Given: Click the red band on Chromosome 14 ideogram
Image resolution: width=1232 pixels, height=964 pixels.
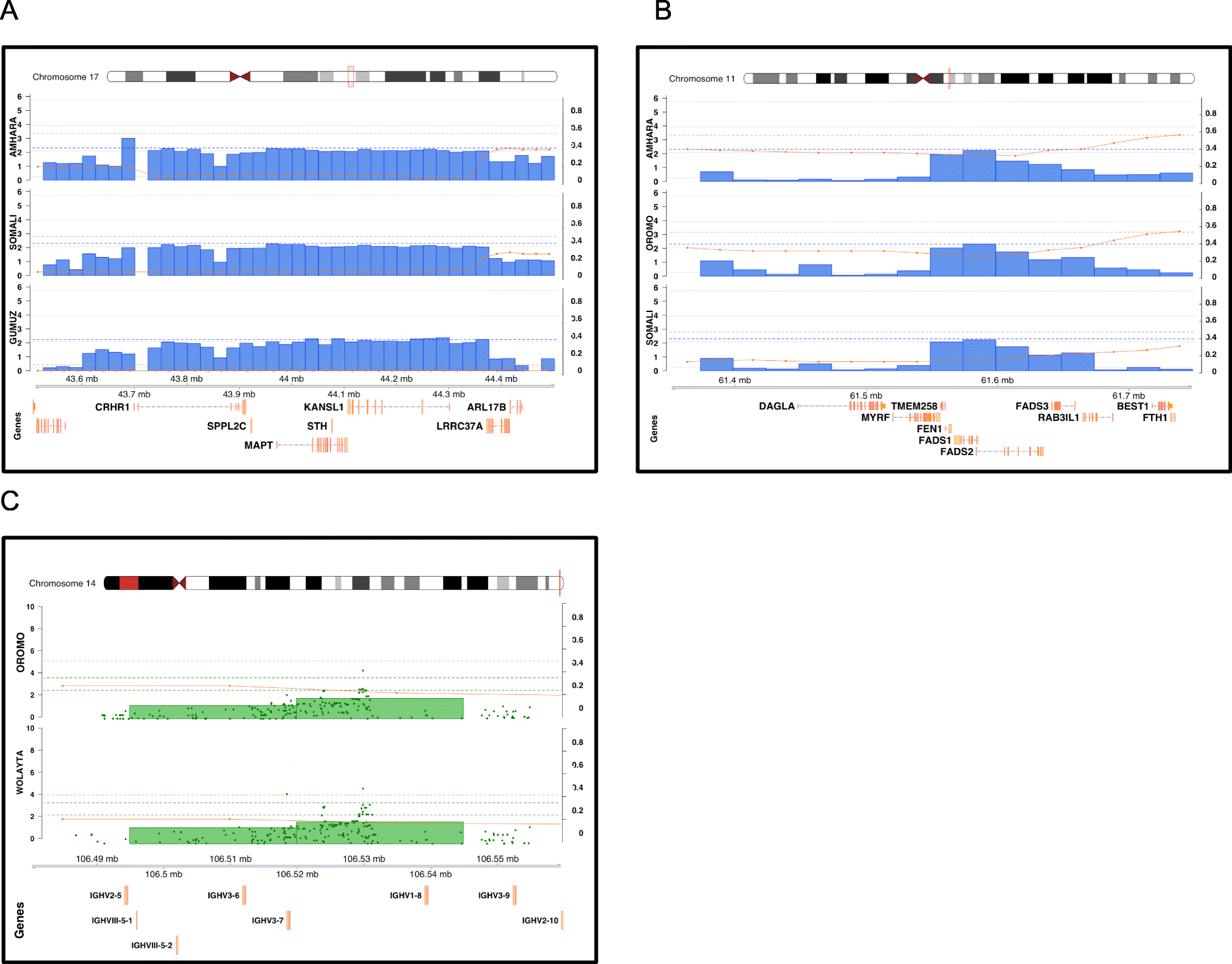Looking at the screenshot, I should (x=129, y=583).
